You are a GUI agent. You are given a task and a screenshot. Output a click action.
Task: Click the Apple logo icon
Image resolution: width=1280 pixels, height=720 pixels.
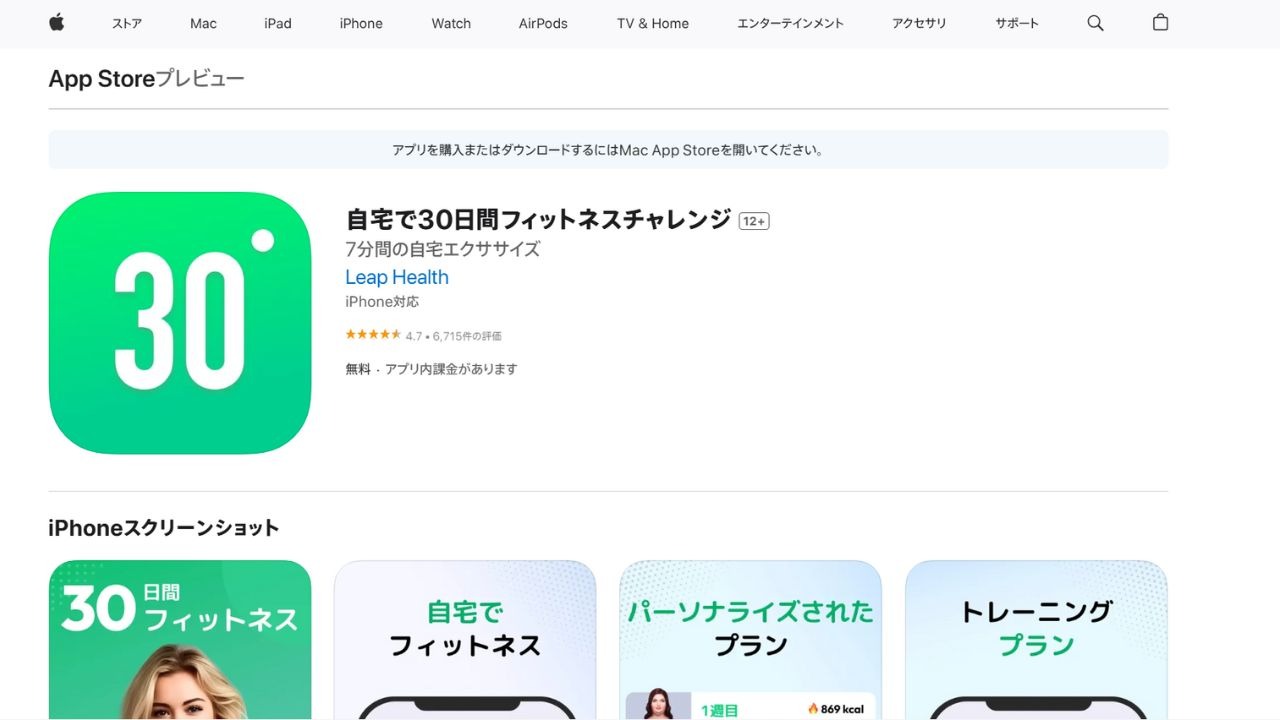pyautogui.click(x=56, y=22)
